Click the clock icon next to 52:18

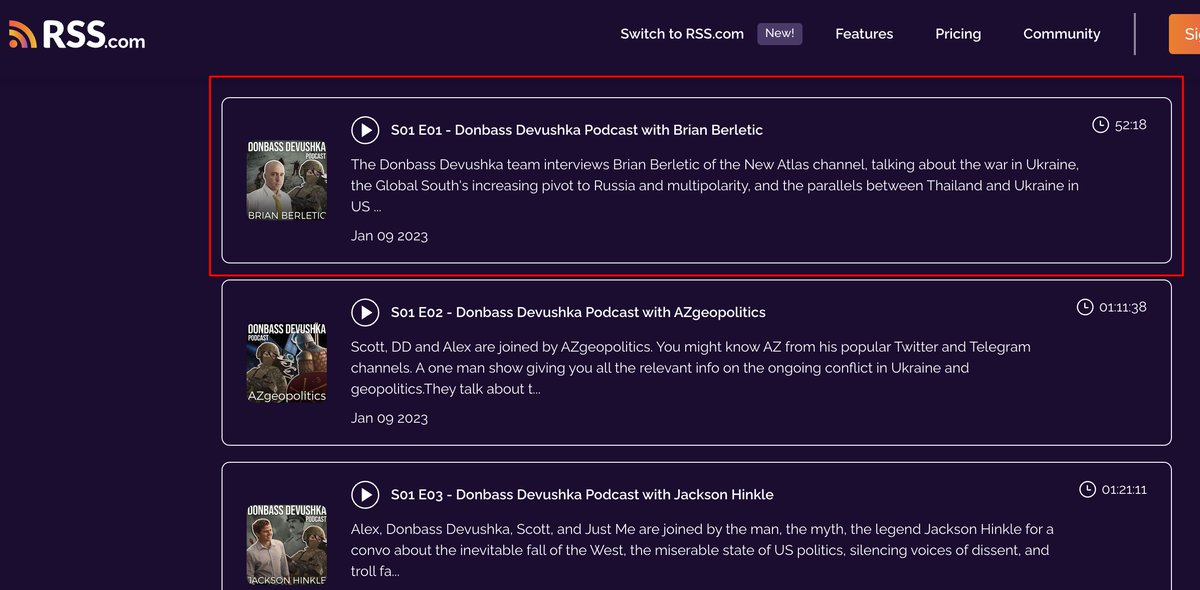point(1100,125)
